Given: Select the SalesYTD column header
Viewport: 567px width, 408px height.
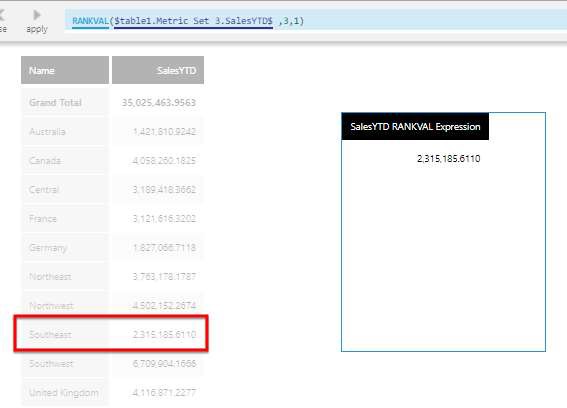Looking at the screenshot, I should pos(158,70).
